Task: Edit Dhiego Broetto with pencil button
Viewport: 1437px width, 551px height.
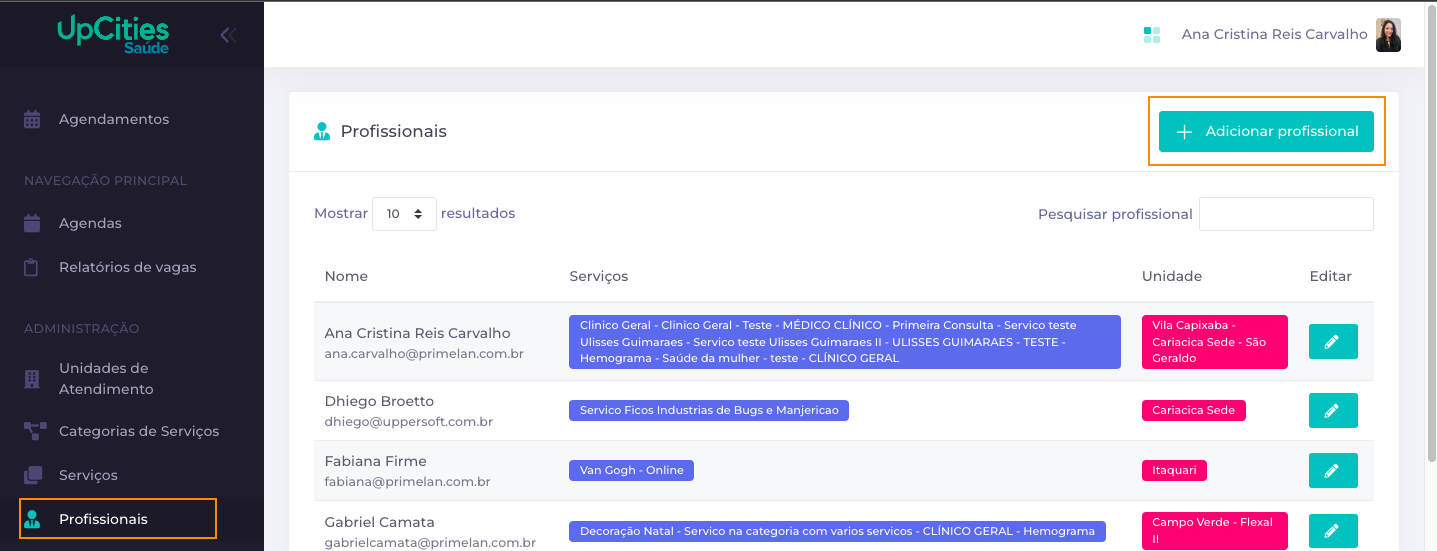Action: pos(1333,410)
